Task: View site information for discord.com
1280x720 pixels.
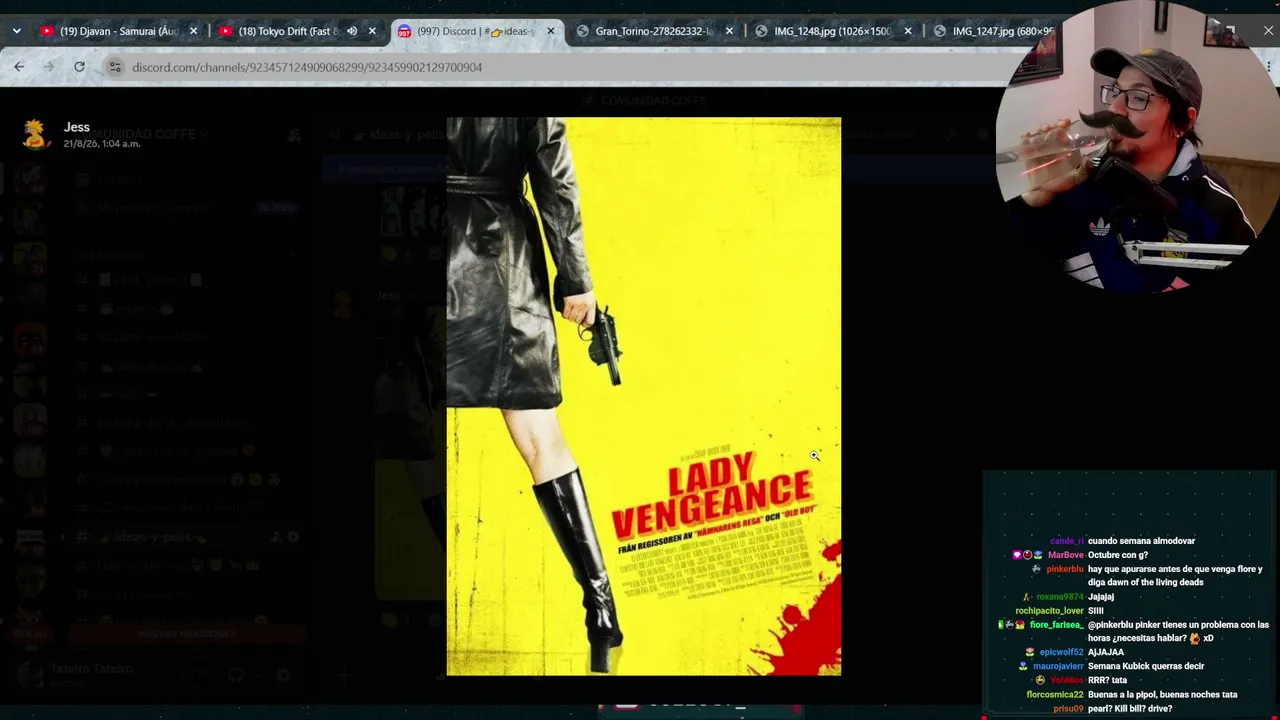Action: [x=115, y=67]
